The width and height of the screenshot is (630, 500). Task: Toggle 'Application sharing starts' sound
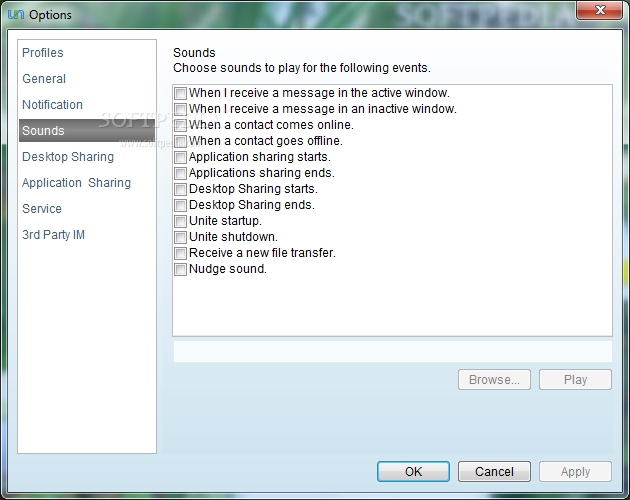[180, 157]
